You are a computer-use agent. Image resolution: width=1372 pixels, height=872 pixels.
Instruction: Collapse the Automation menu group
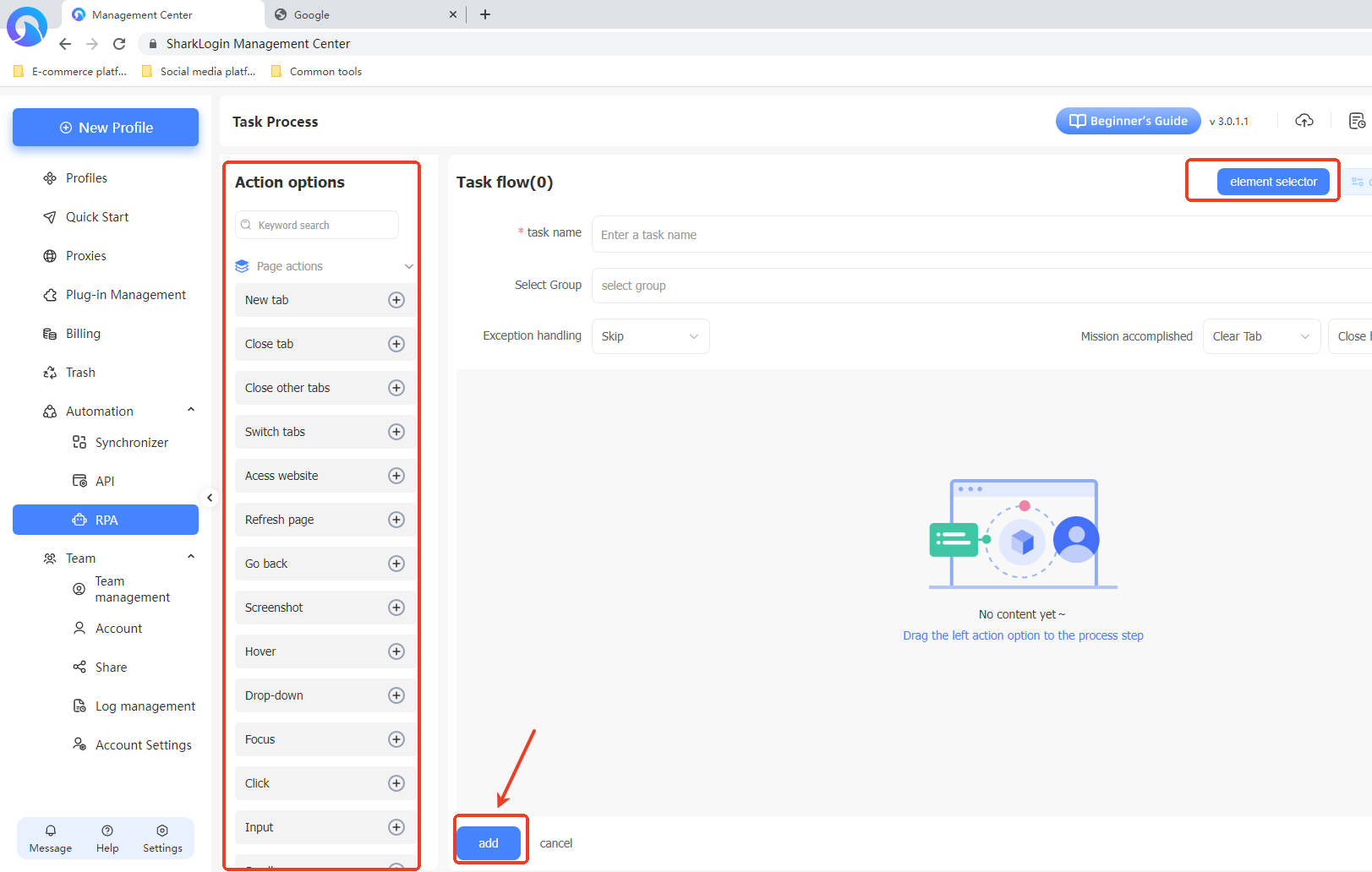coord(191,411)
